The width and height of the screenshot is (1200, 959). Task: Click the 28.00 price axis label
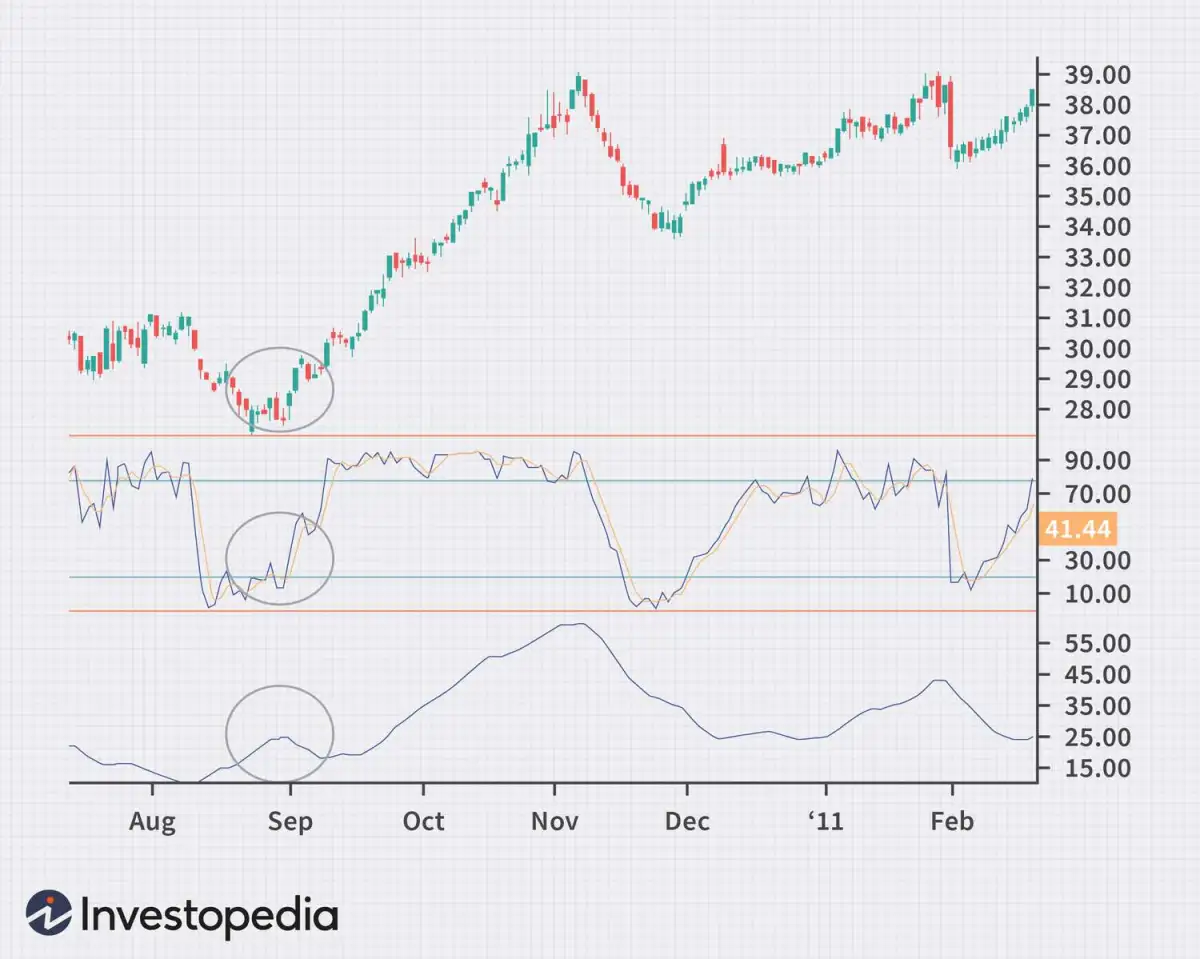(x=1097, y=410)
